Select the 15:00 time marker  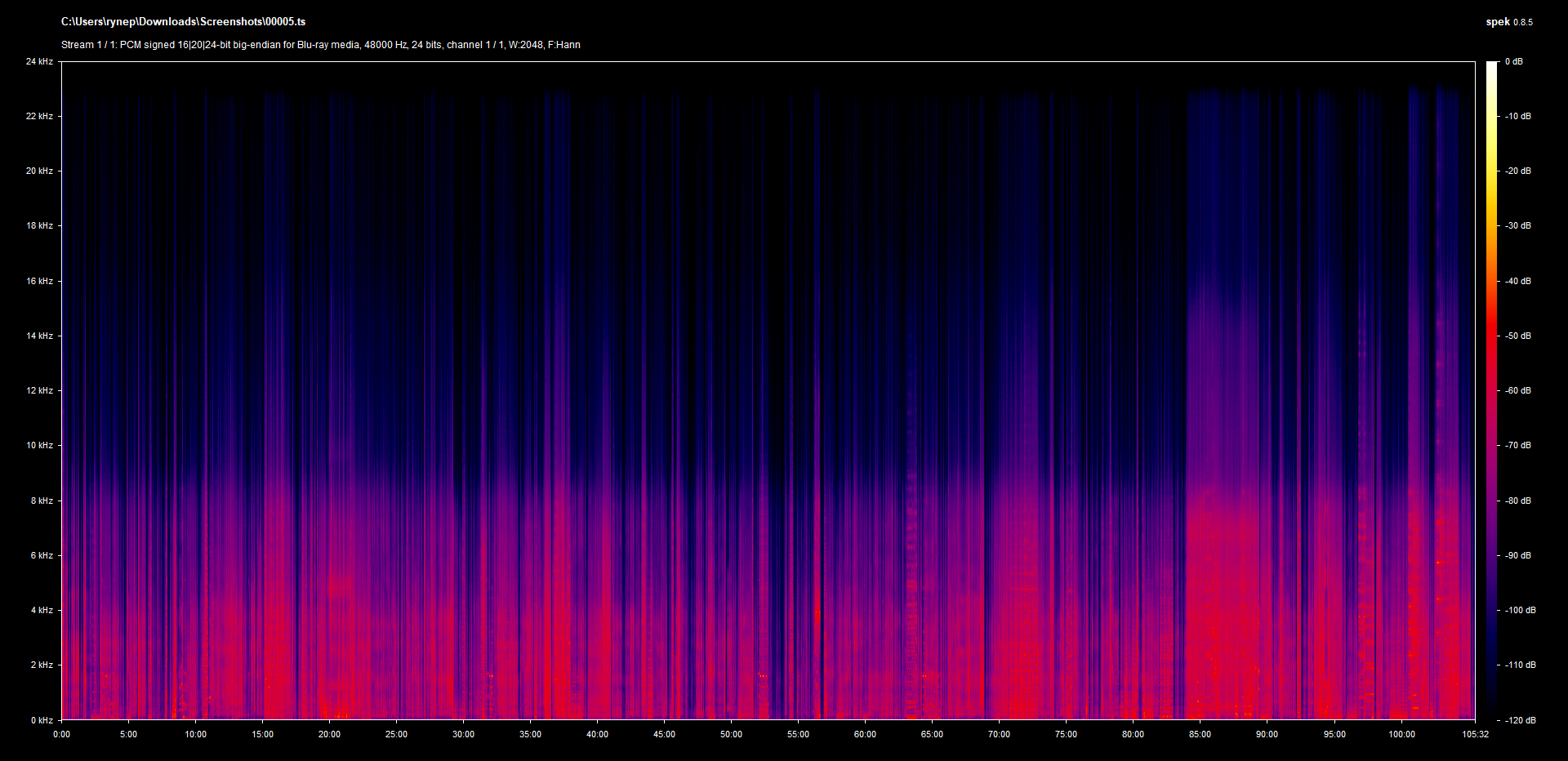262,734
